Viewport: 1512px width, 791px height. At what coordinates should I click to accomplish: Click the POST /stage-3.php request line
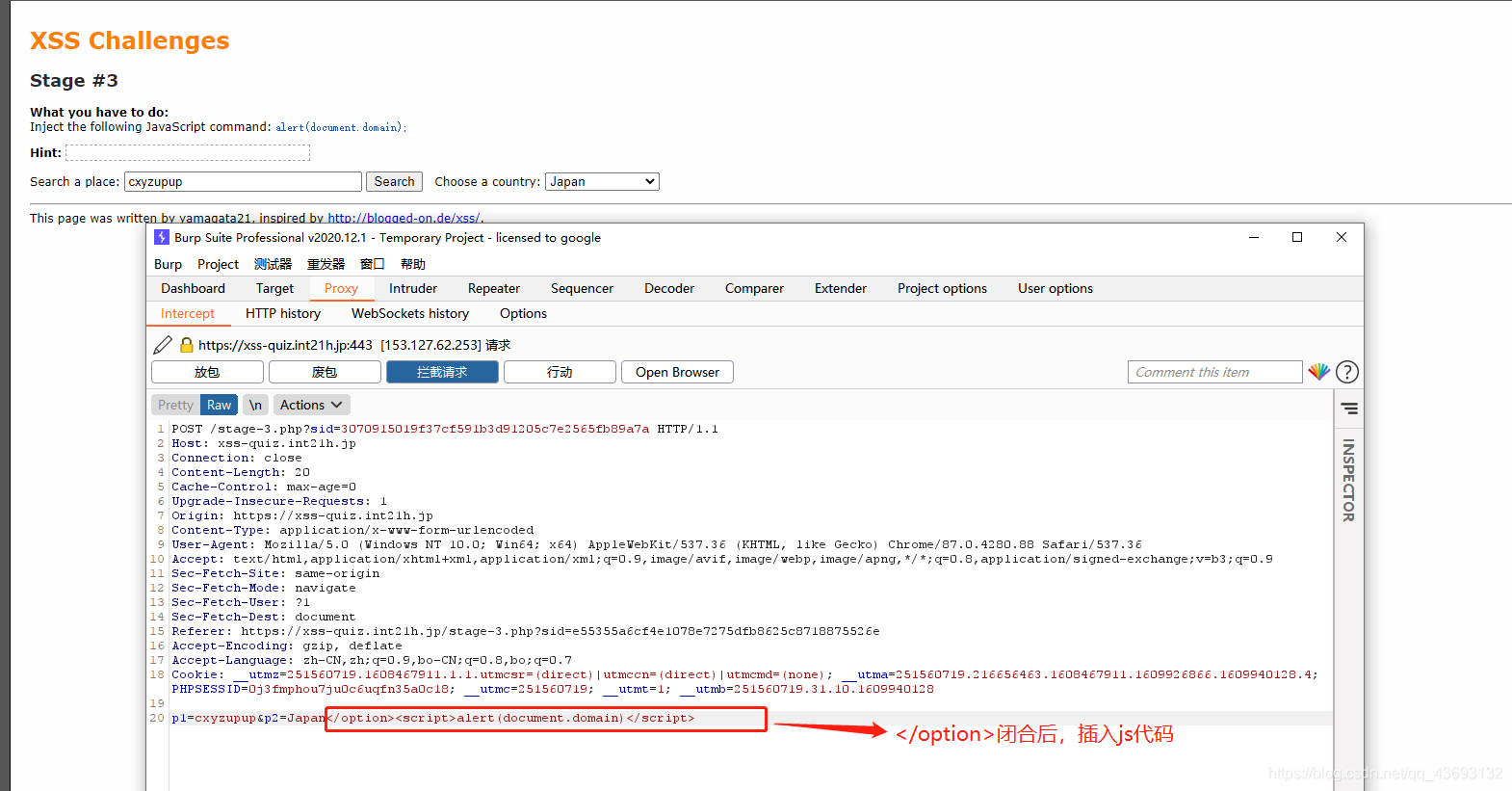445,429
